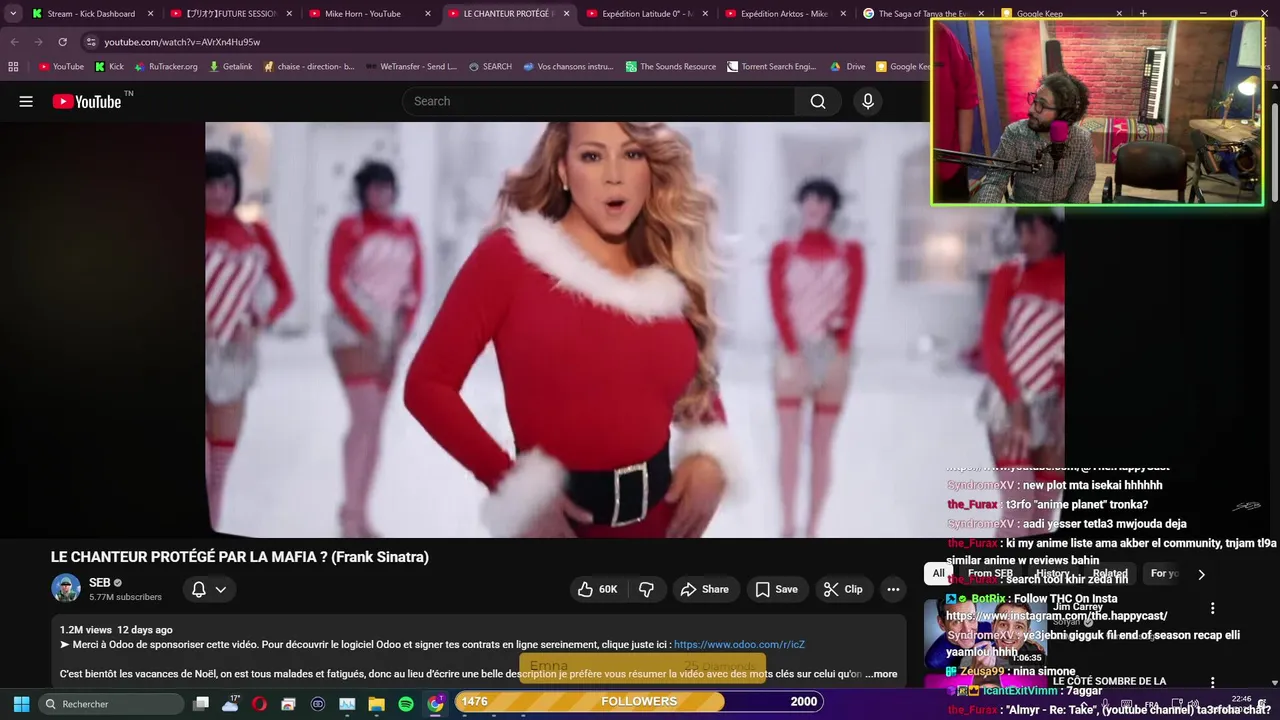This screenshot has width=1280, height=720.
Task: Switch to Mike Horn - YouTube tab
Action: pos(368,14)
